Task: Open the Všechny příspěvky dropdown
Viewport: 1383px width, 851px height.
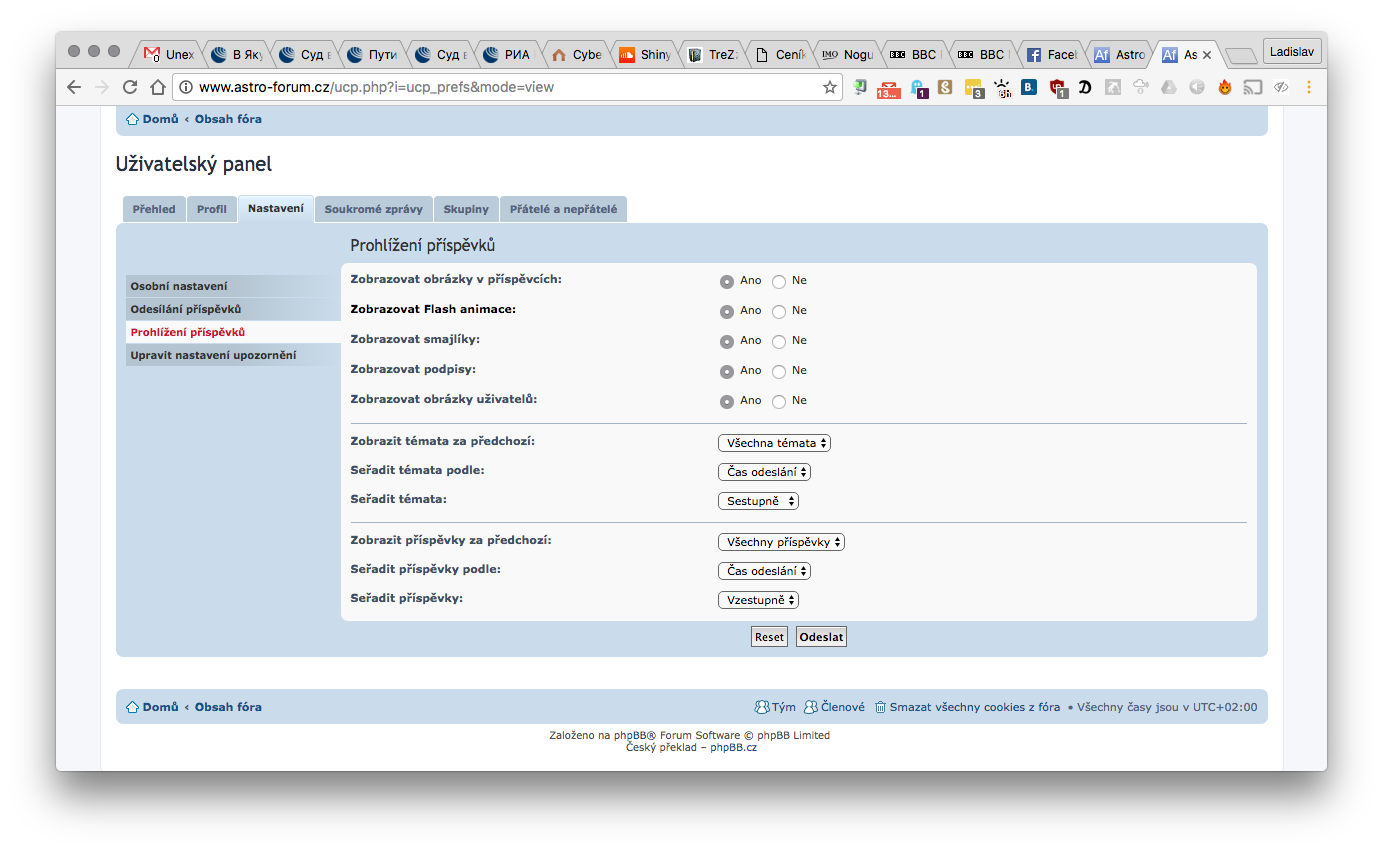Action: pyautogui.click(x=781, y=541)
